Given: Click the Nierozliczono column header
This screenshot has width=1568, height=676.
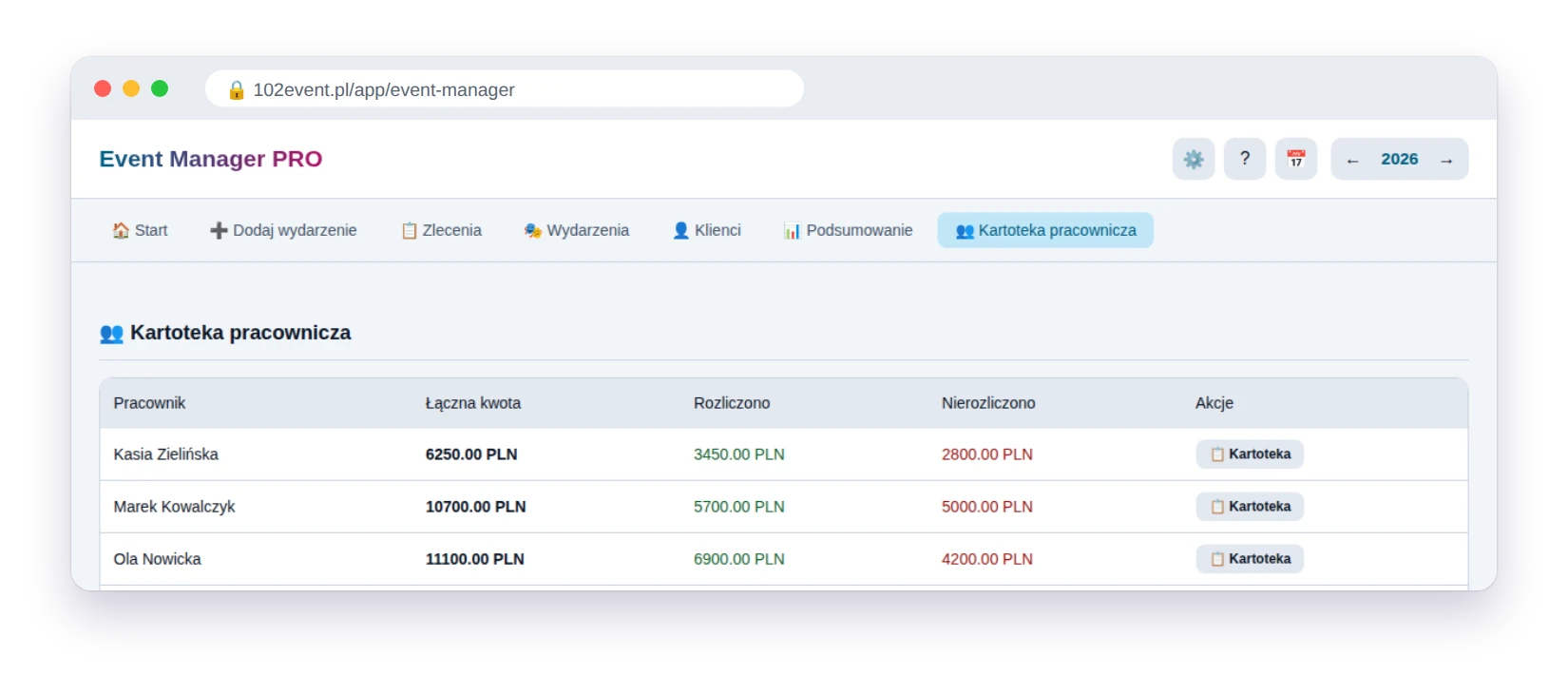Looking at the screenshot, I should [988, 403].
